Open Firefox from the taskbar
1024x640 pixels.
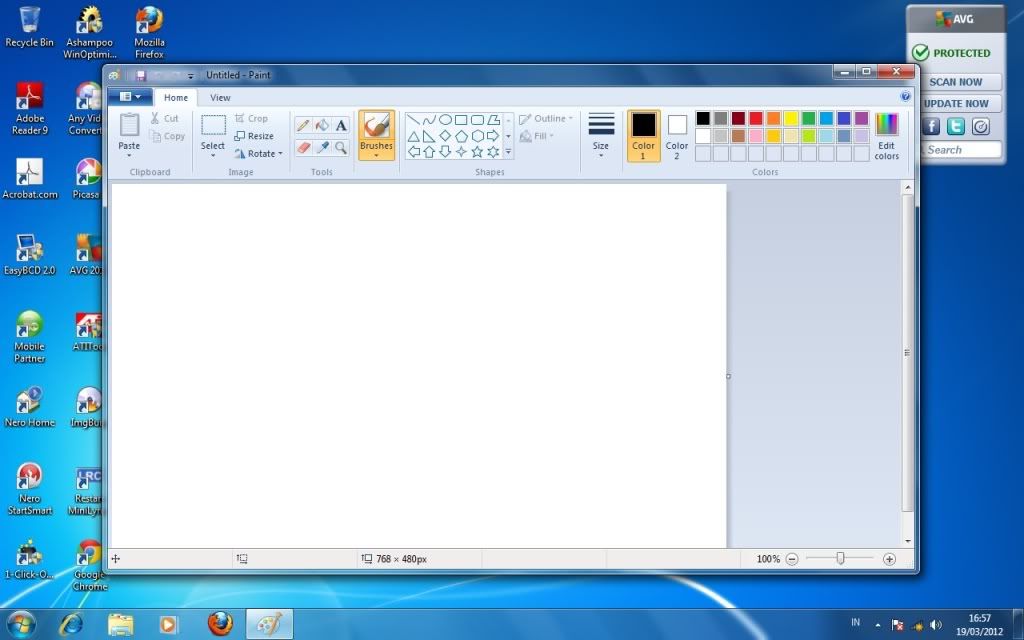click(x=220, y=624)
